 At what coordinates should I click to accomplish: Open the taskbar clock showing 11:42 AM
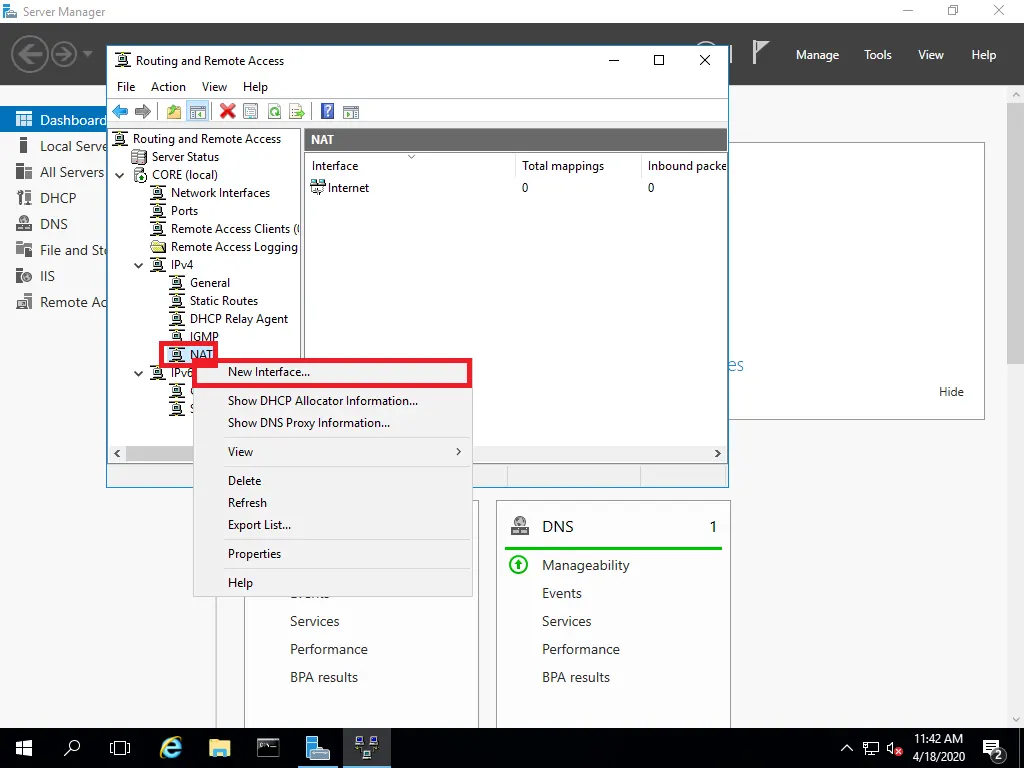(938, 748)
